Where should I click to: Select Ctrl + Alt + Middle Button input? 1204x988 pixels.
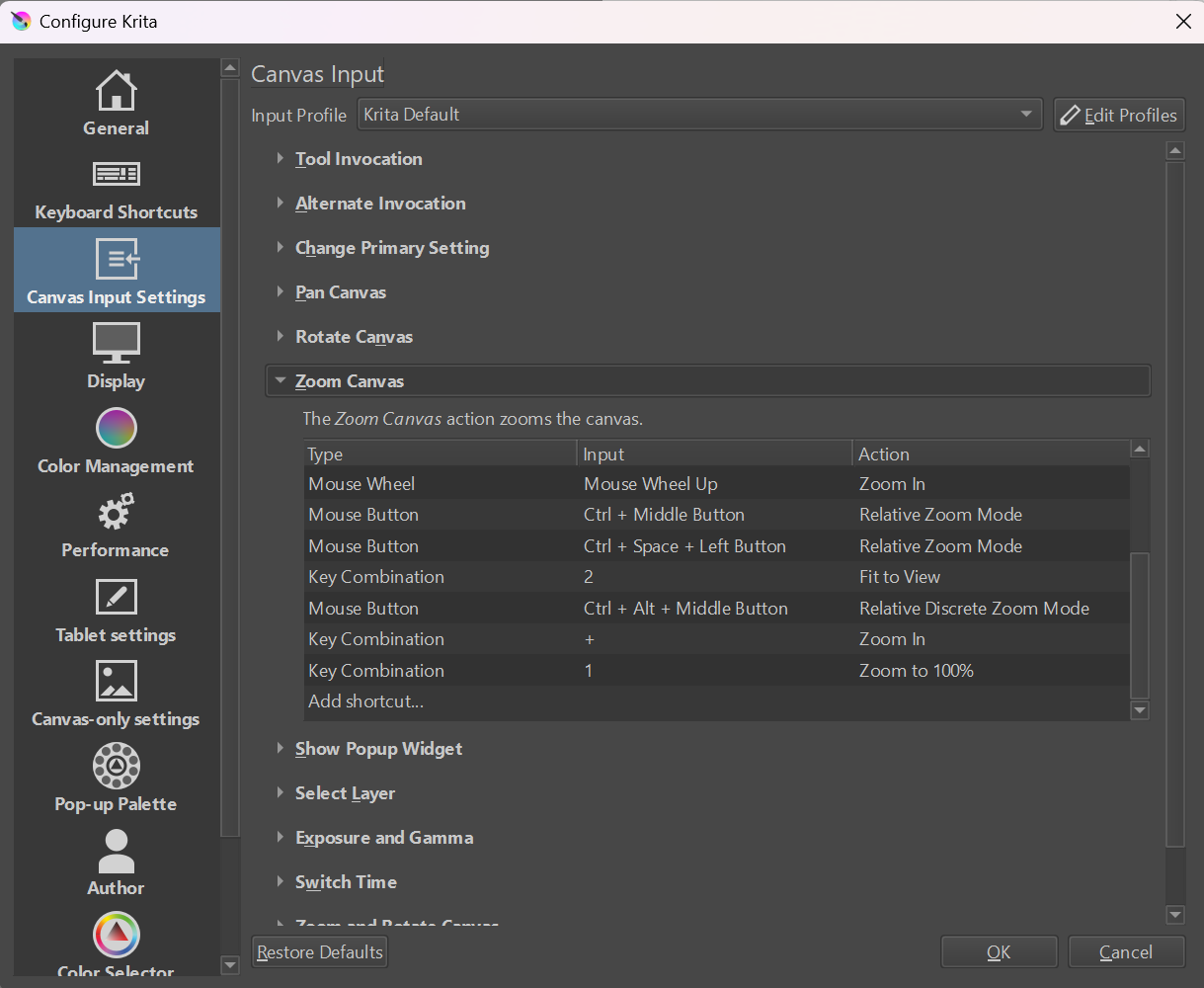[715, 609]
